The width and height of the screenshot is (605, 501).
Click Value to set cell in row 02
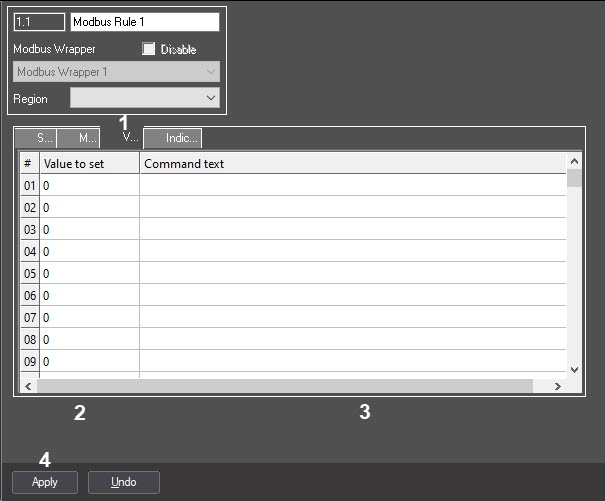click(90, 208)
